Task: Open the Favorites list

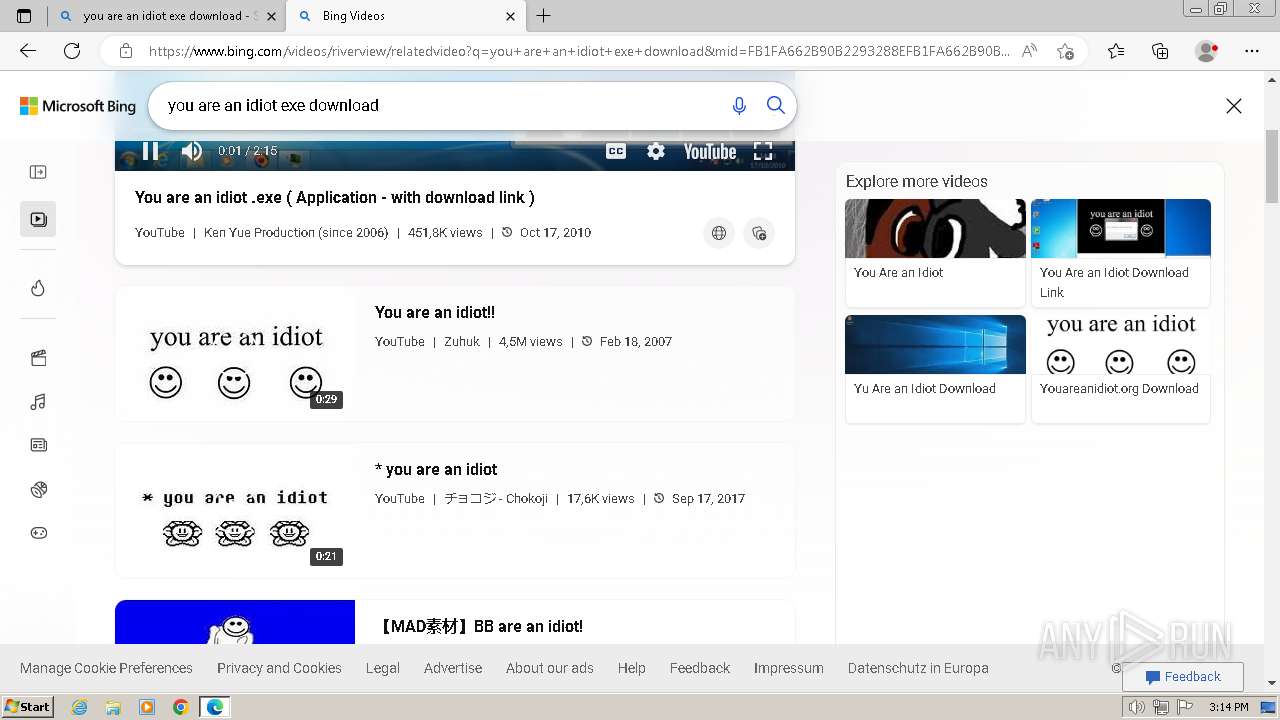Action: 1116,51
